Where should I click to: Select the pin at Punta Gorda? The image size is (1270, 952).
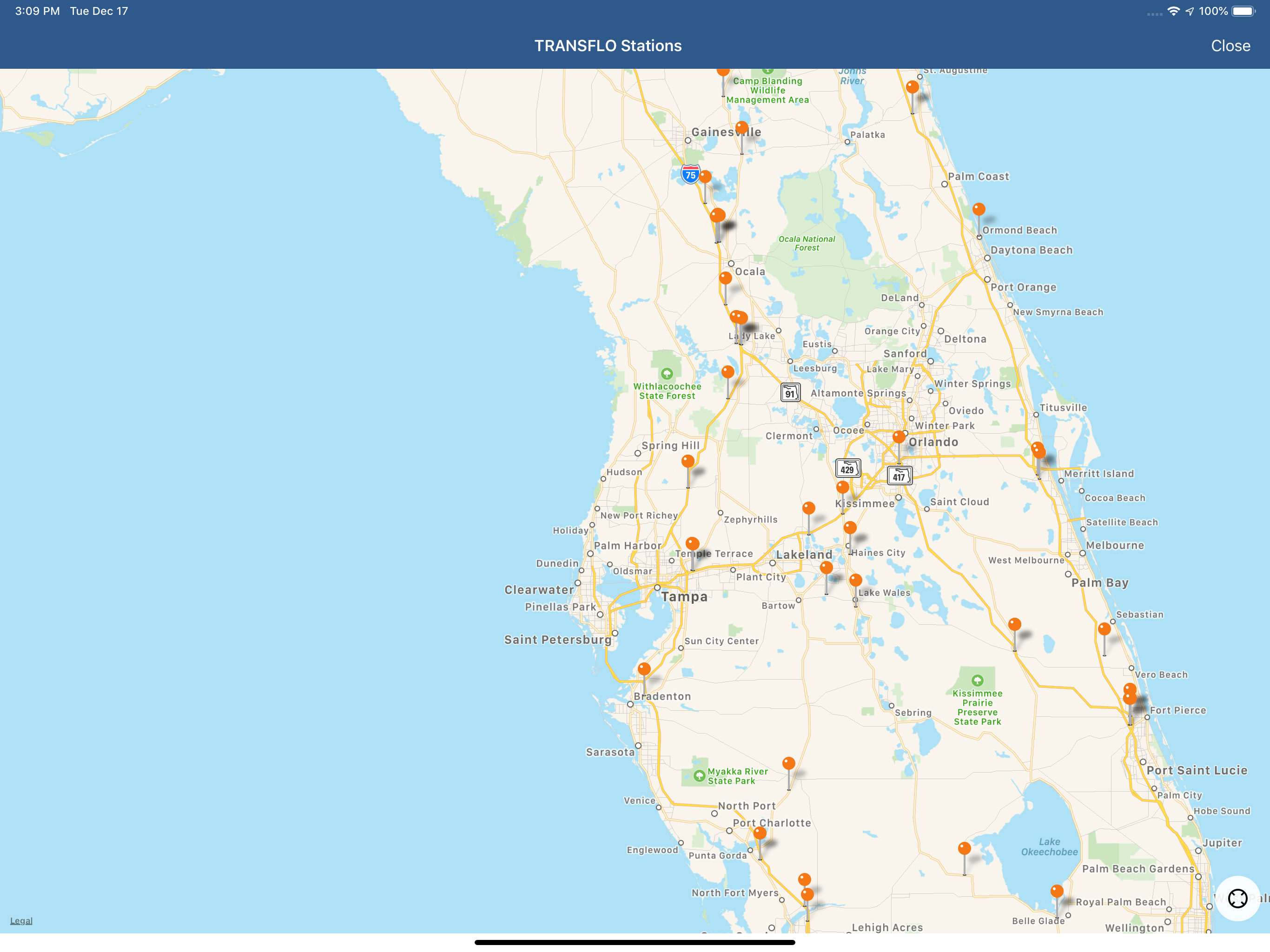760,833
